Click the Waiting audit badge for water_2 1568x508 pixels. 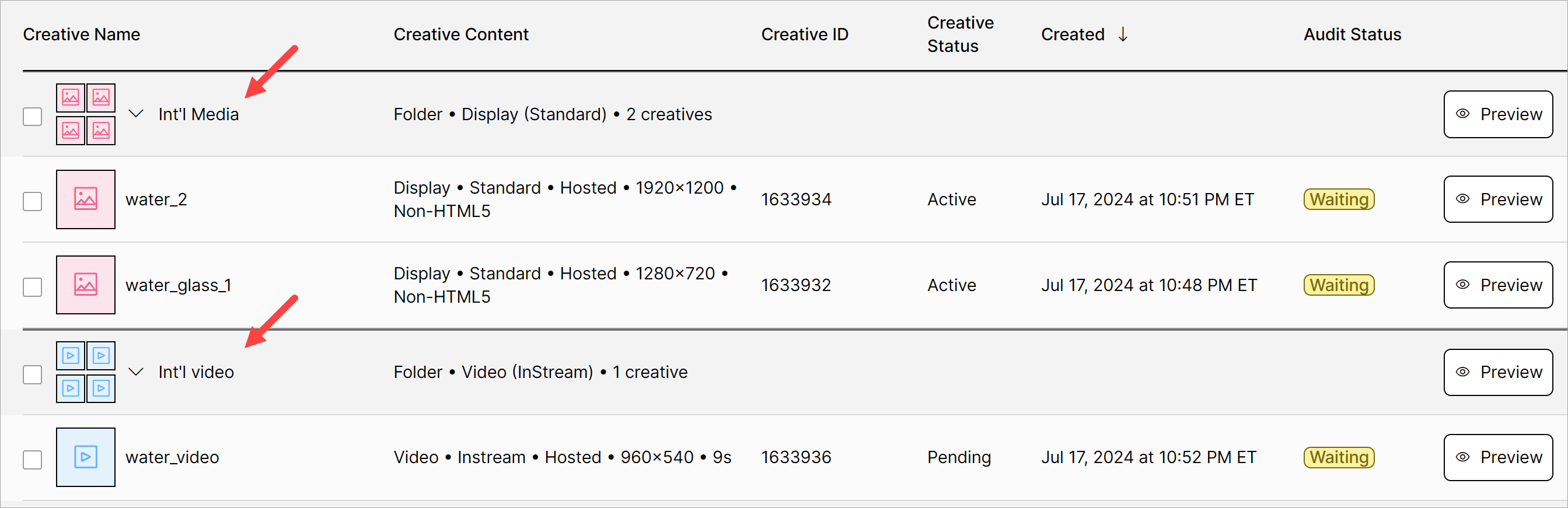click(x=1339, y=199)
